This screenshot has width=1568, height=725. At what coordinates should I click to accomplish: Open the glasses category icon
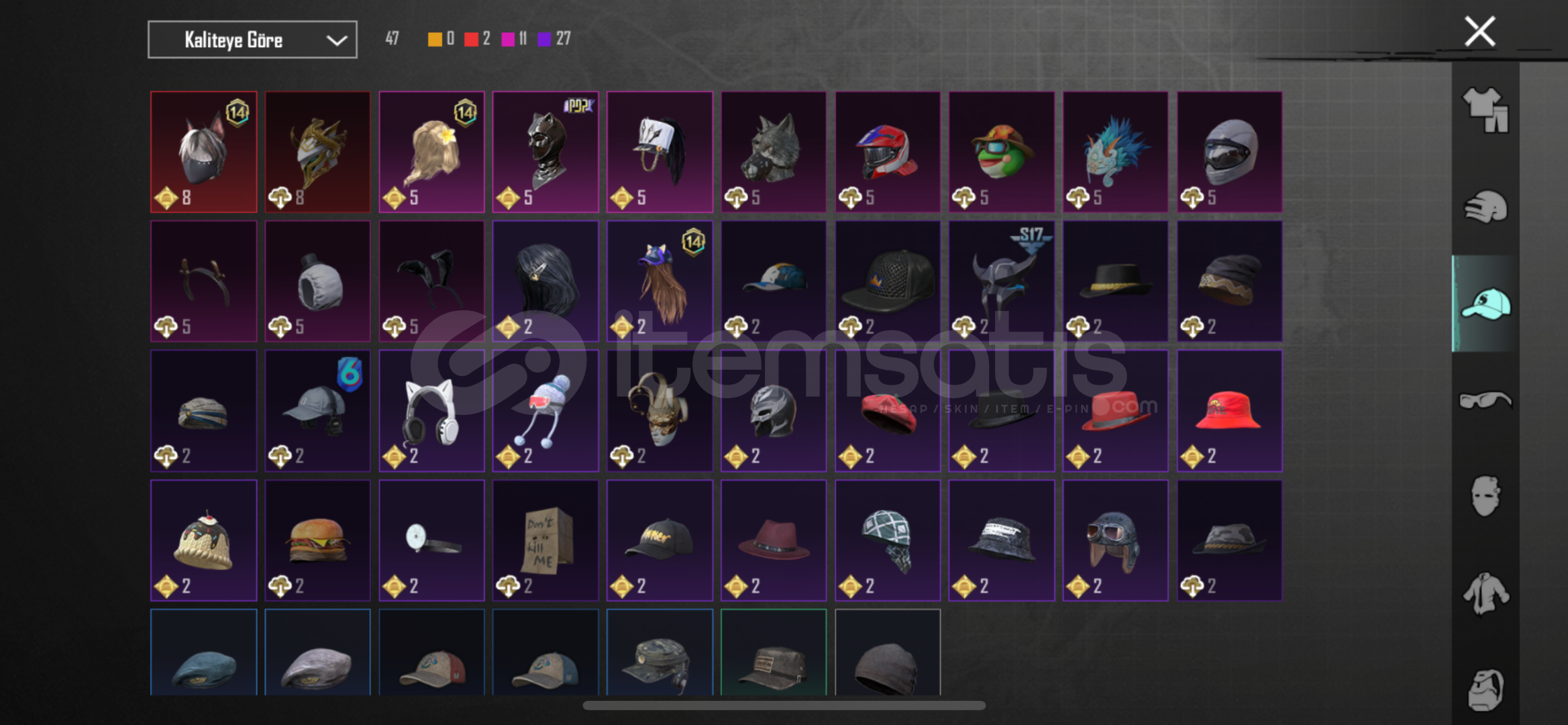[x=1485, y=400]
